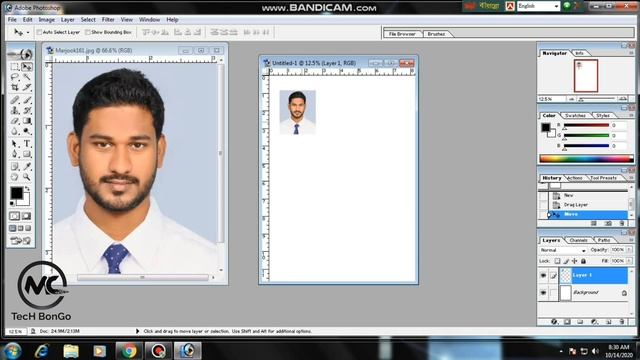Reset to default colors icon in toolbox
Image resolution: width=640 pixels, height=360 pixels.
point(12,203)
